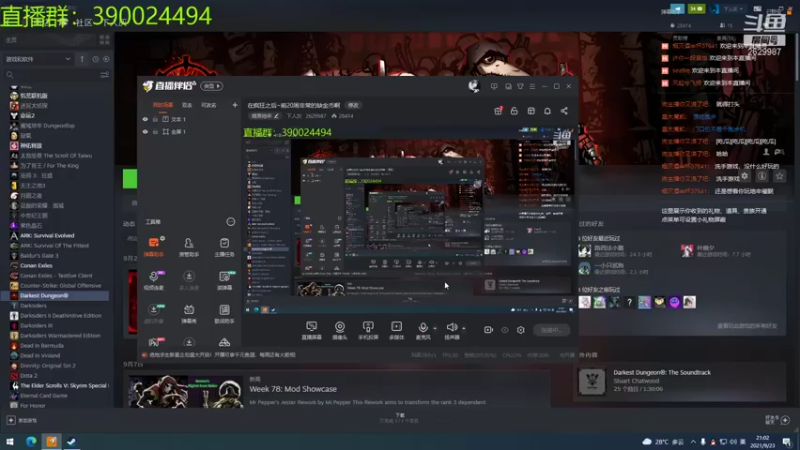Toggle preview visibility eye in bottom toolbar
This screenshot has width=800, height=450.
point(505,330)
